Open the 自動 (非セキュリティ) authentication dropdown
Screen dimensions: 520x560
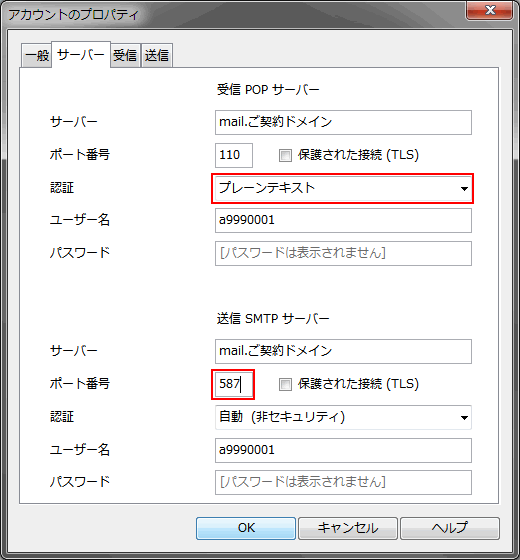click(343, 418)
